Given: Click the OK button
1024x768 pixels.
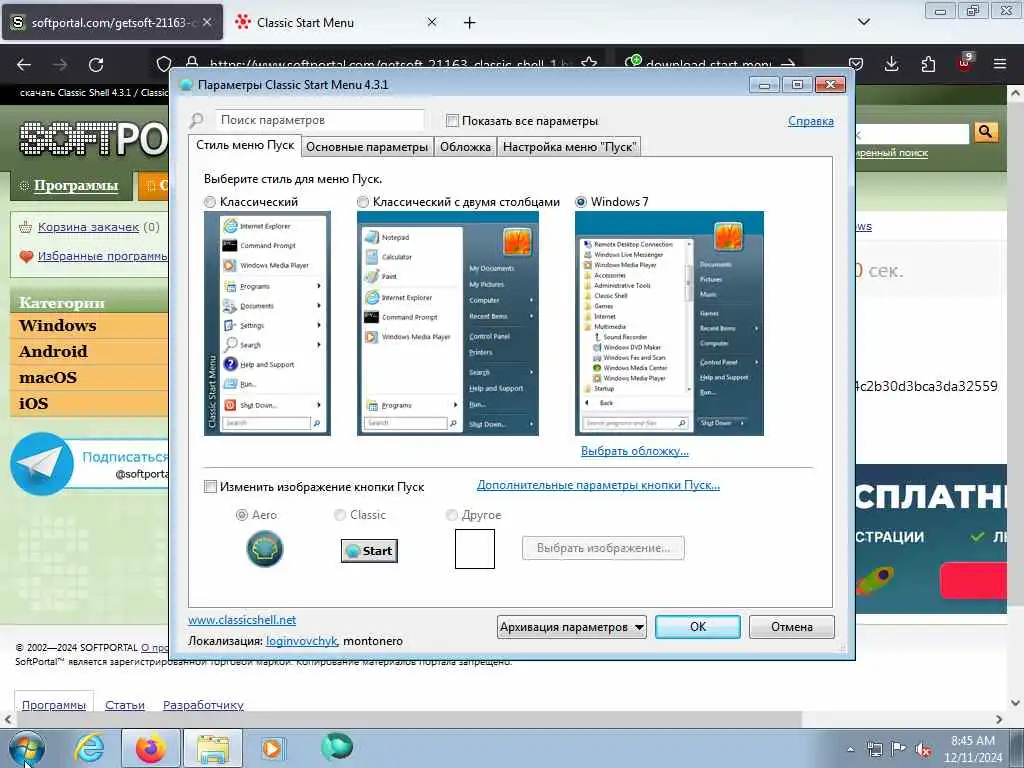Looking at the screenshot, I should pos(697,627).
